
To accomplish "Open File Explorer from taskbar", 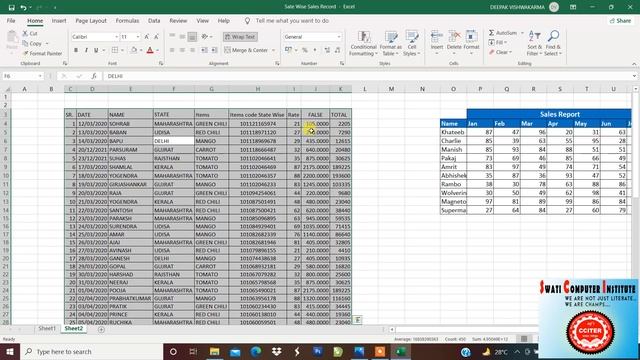I will [x=214, y=351].
